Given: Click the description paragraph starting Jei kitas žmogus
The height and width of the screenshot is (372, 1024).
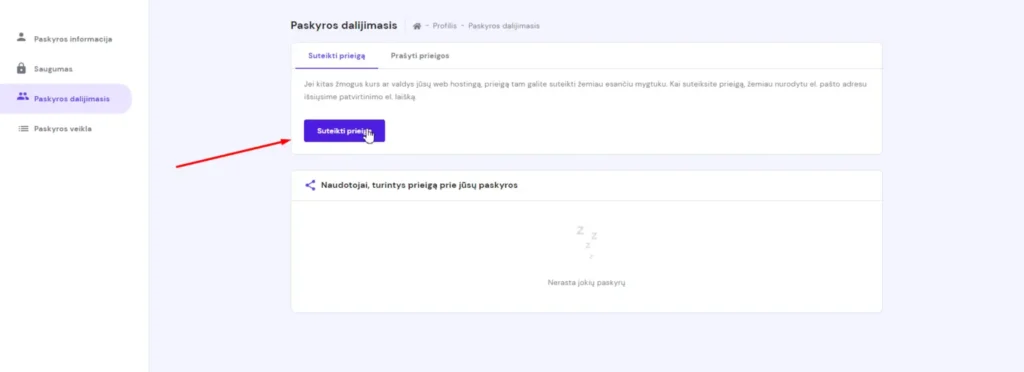Looking at the screenshot, I should click(x=586, y=91).
